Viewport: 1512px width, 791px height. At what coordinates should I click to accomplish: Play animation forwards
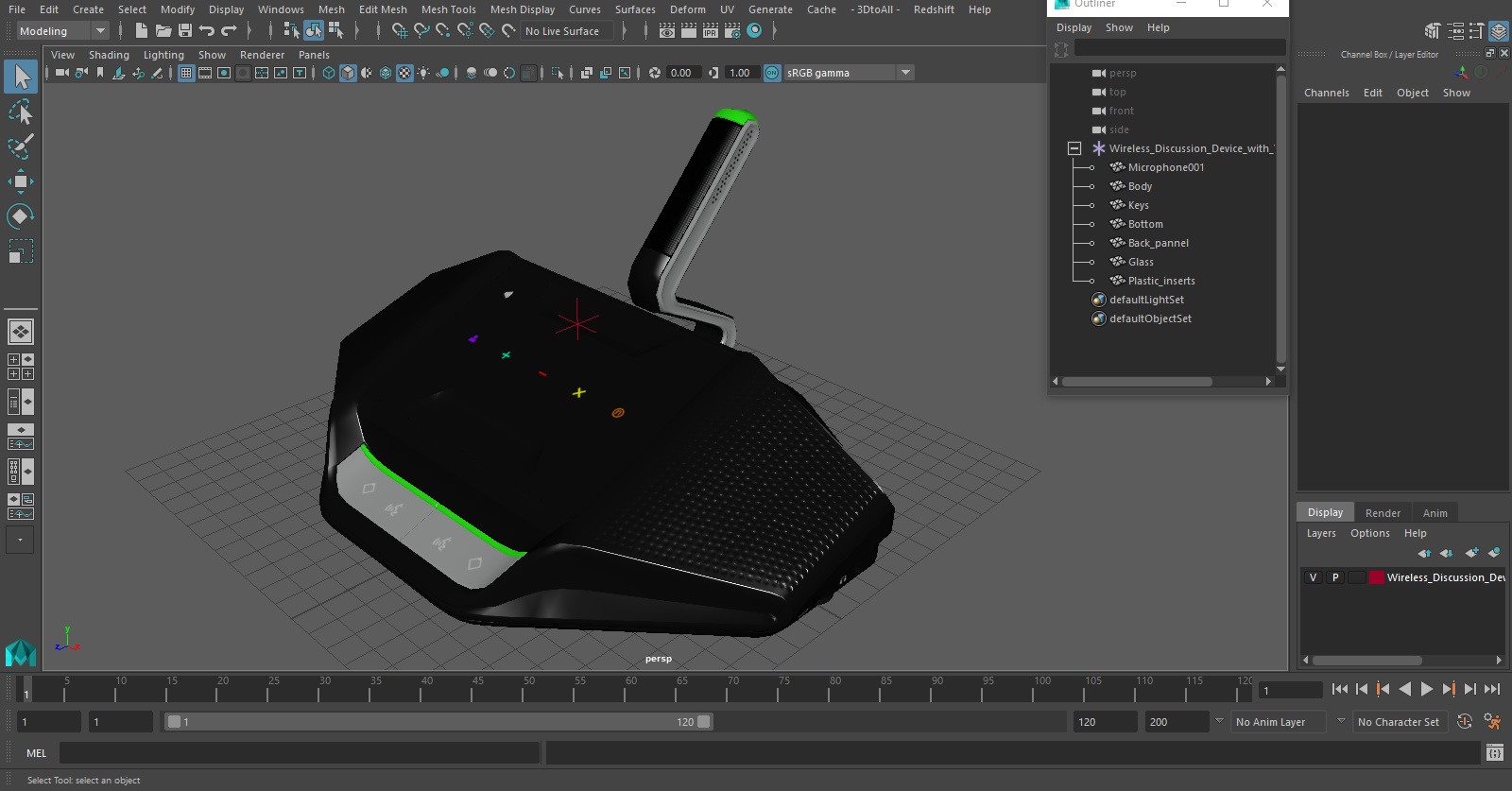[x=1427, y=689]
